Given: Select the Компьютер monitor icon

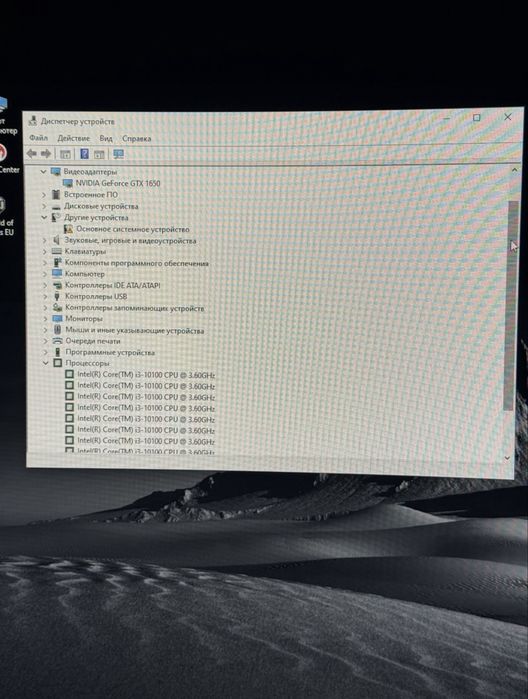Looking at the screenshot, I should point(57,274).
